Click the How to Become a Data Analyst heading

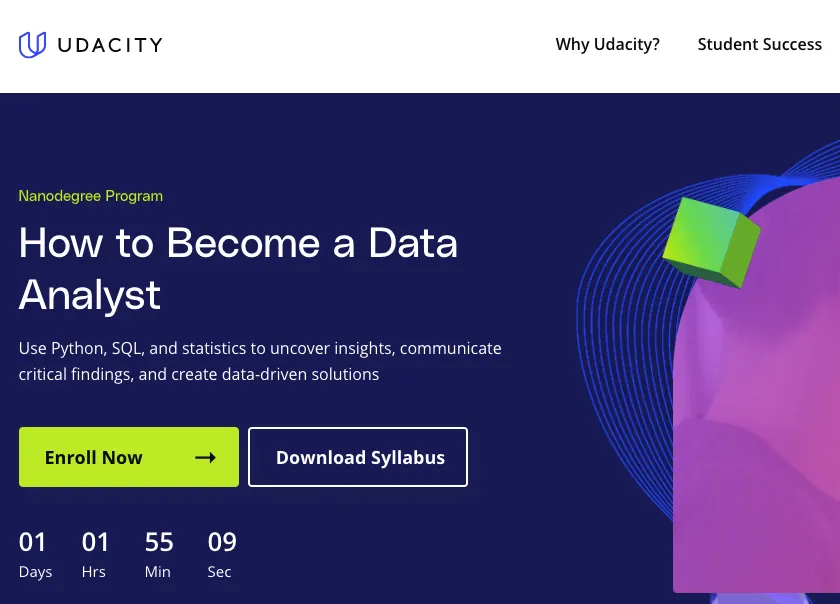click(x=238, y=268)
